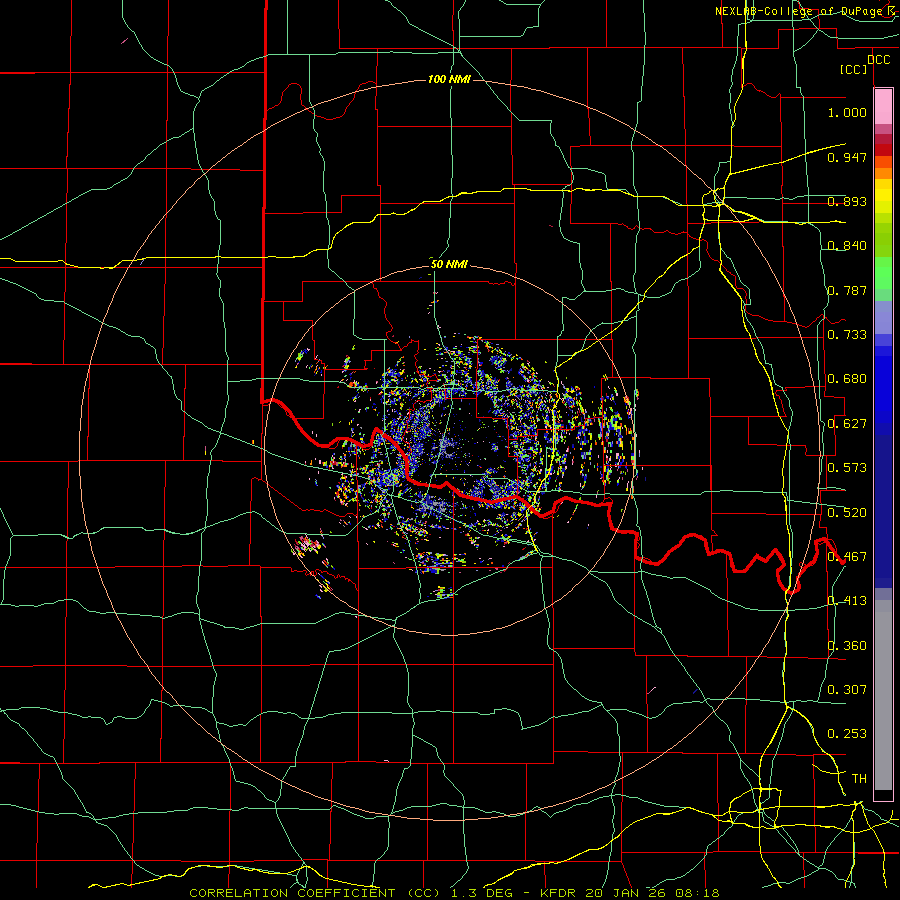Click the 1.3 DEG elevation text in footer
The width and height of the screenshot is (900, 900).
pyautogui.click(x=481, y=893)
